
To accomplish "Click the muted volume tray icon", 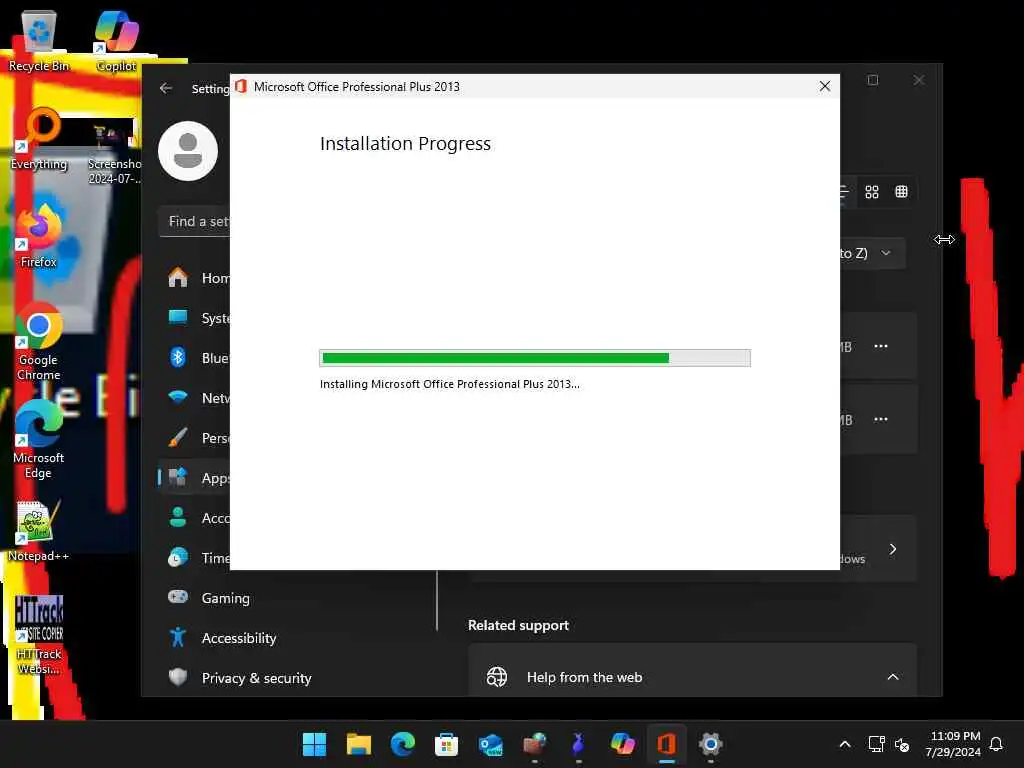I will point(902,744).
